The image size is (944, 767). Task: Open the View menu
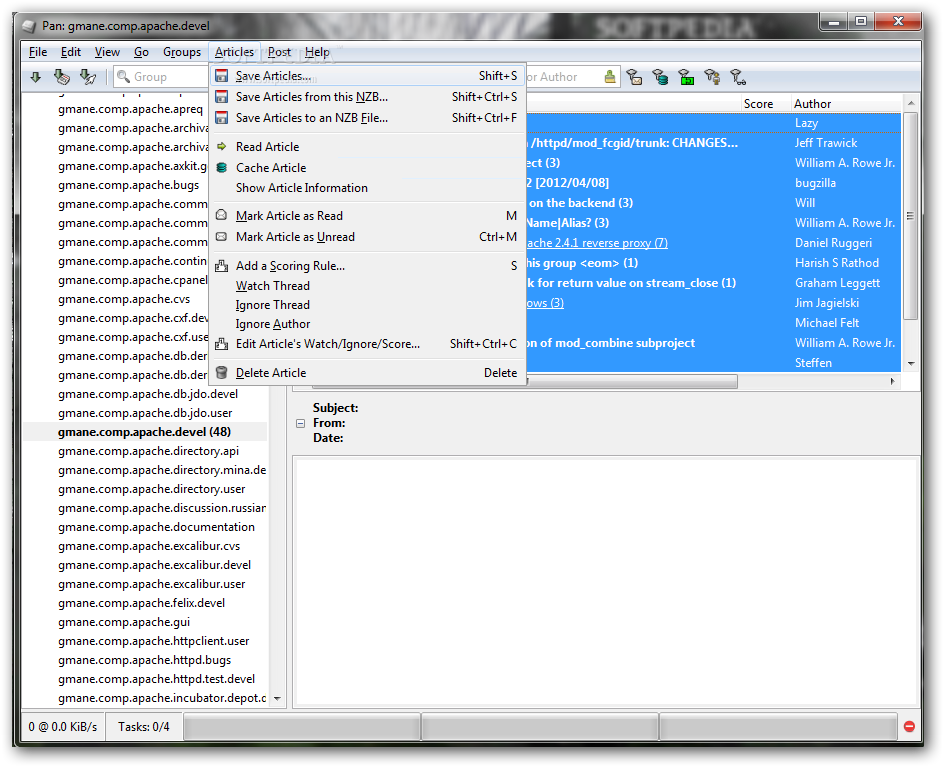107,52
